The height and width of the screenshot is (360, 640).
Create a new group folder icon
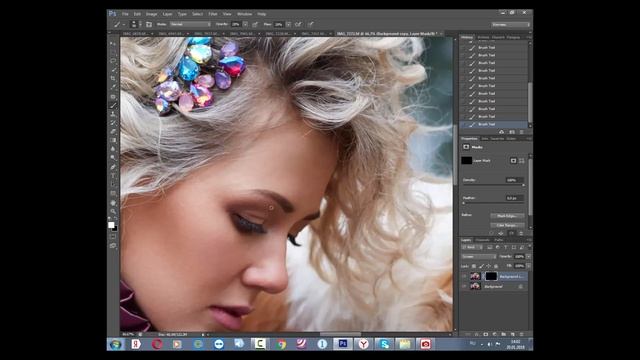[504, 334]
